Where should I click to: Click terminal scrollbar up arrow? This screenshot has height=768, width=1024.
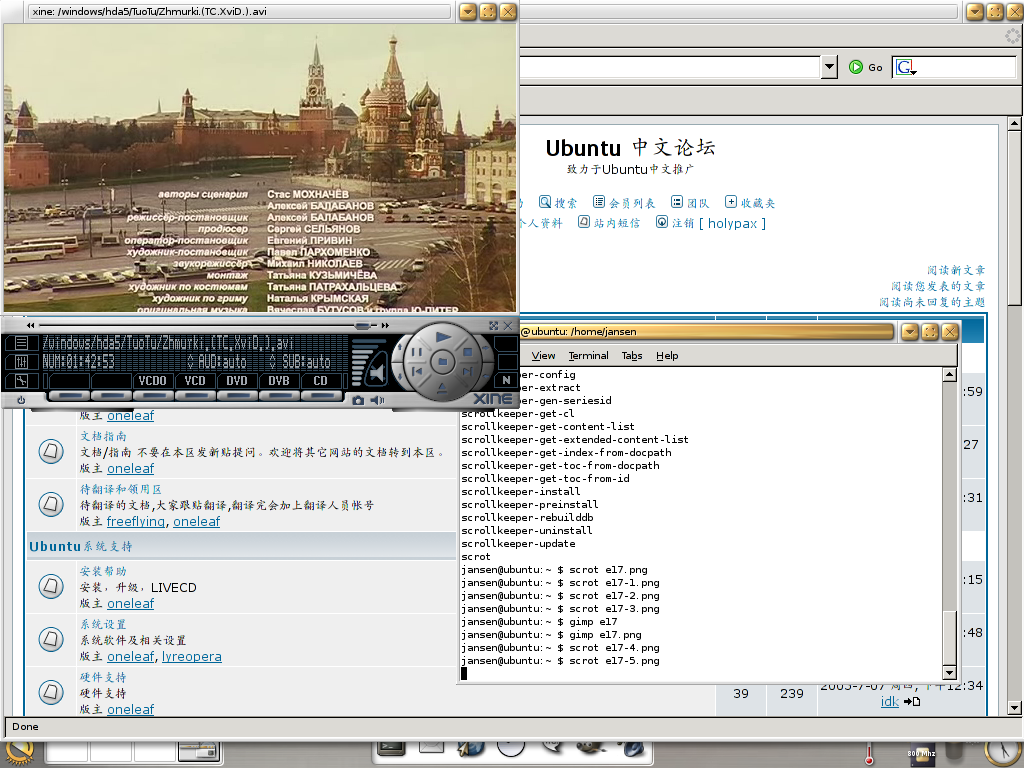[x=950, y=374]
